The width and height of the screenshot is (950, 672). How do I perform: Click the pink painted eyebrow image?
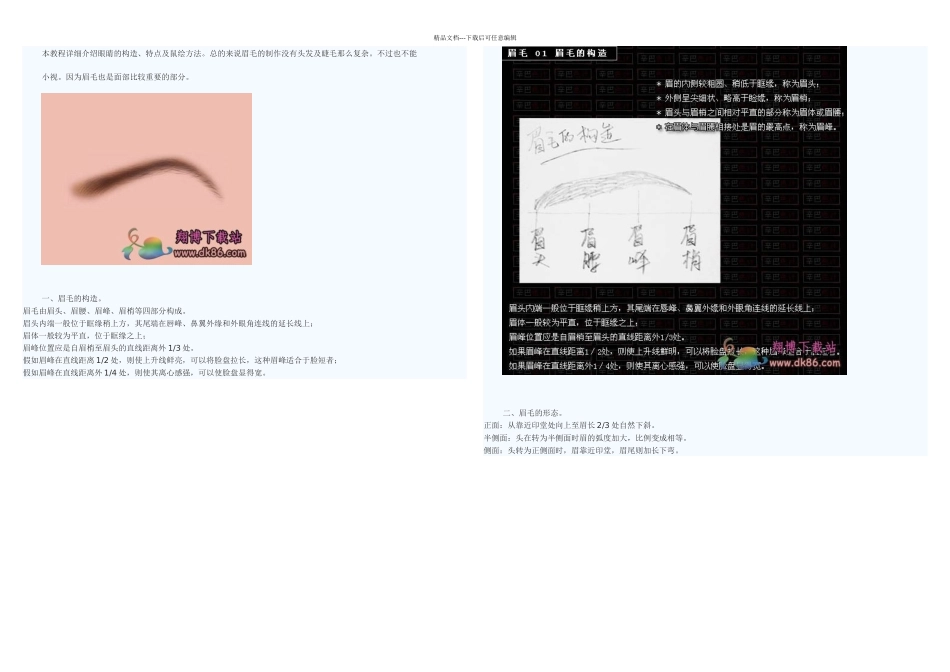tap(147, 179)
